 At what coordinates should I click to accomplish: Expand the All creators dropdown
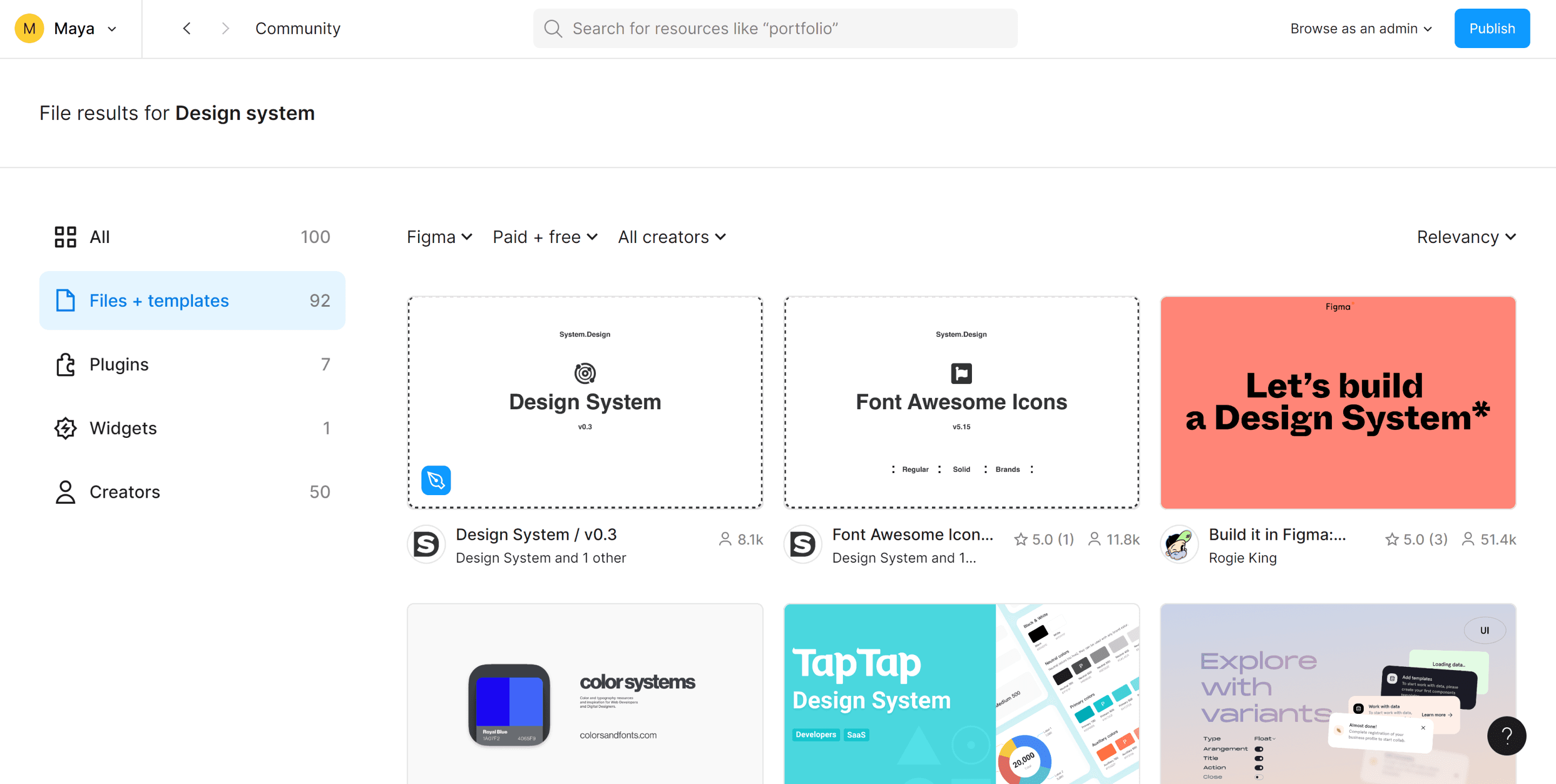click(x=672, y=237)
